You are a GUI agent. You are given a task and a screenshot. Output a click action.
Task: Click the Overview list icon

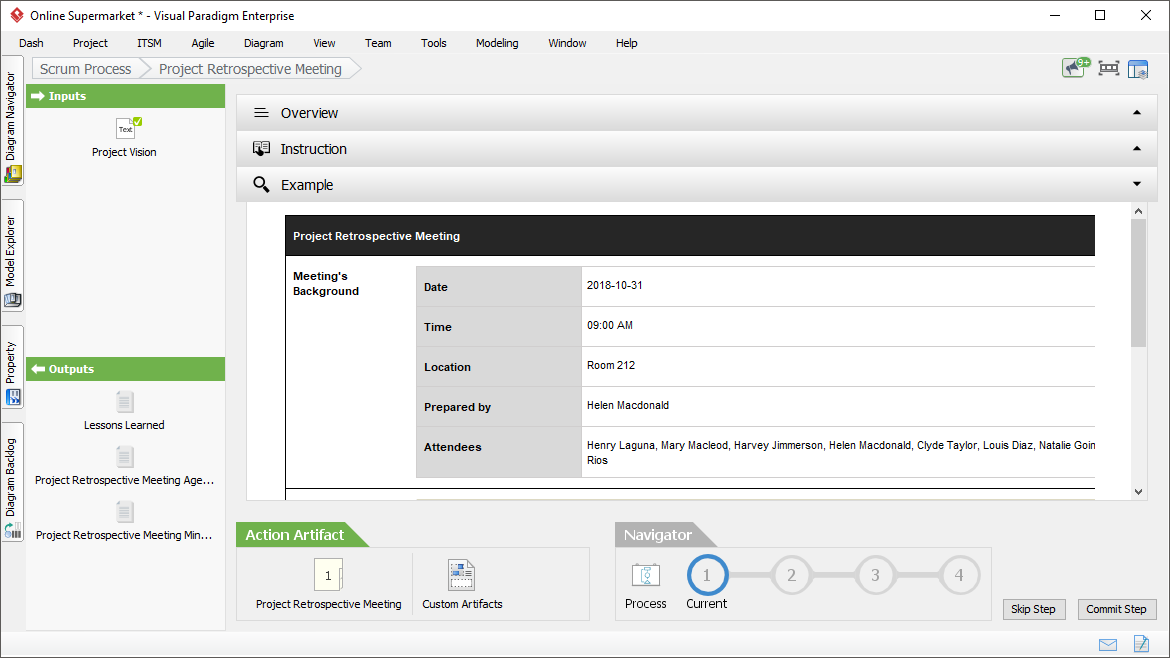(x=261, y=113)
